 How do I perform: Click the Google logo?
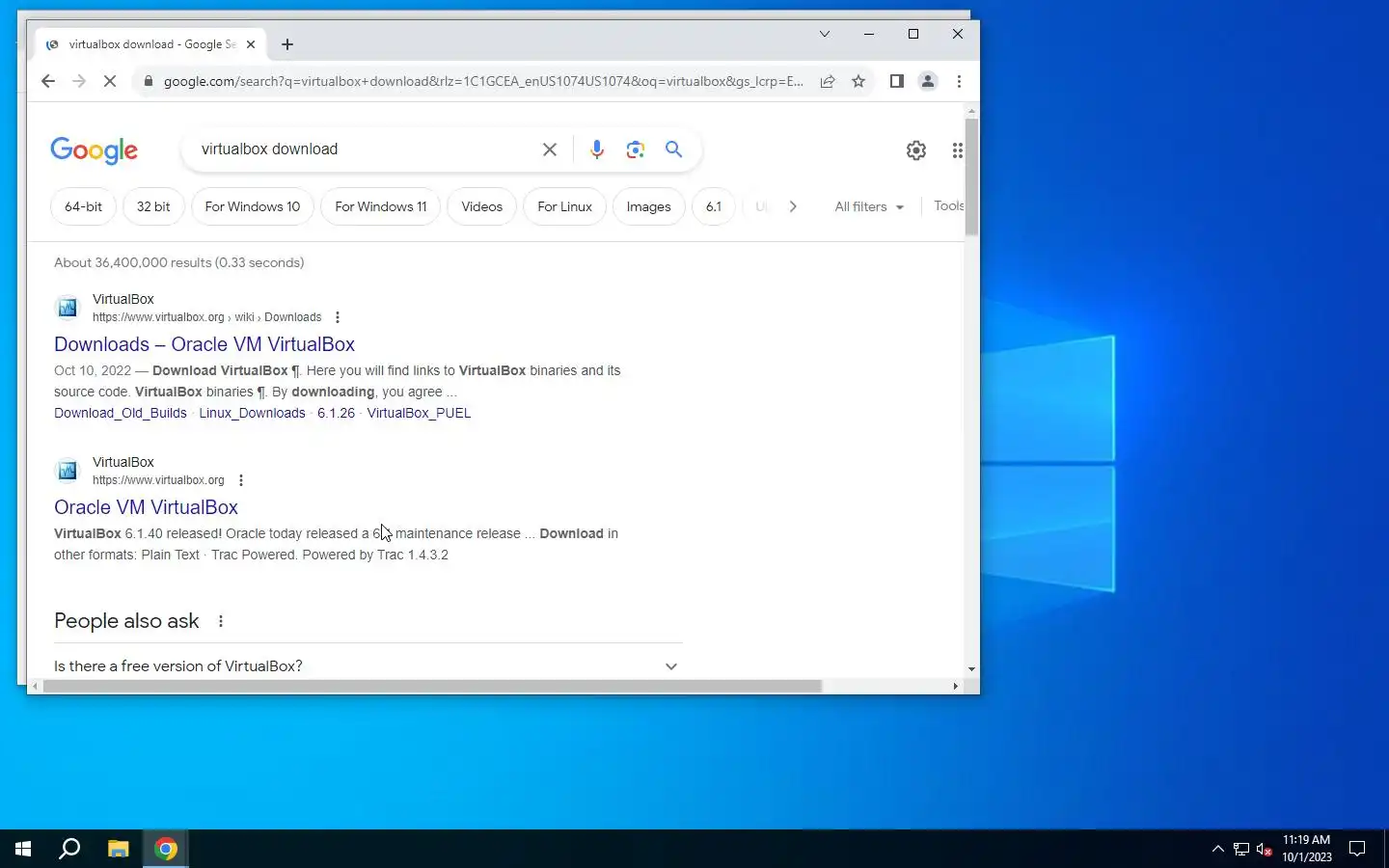click(95, 149)
